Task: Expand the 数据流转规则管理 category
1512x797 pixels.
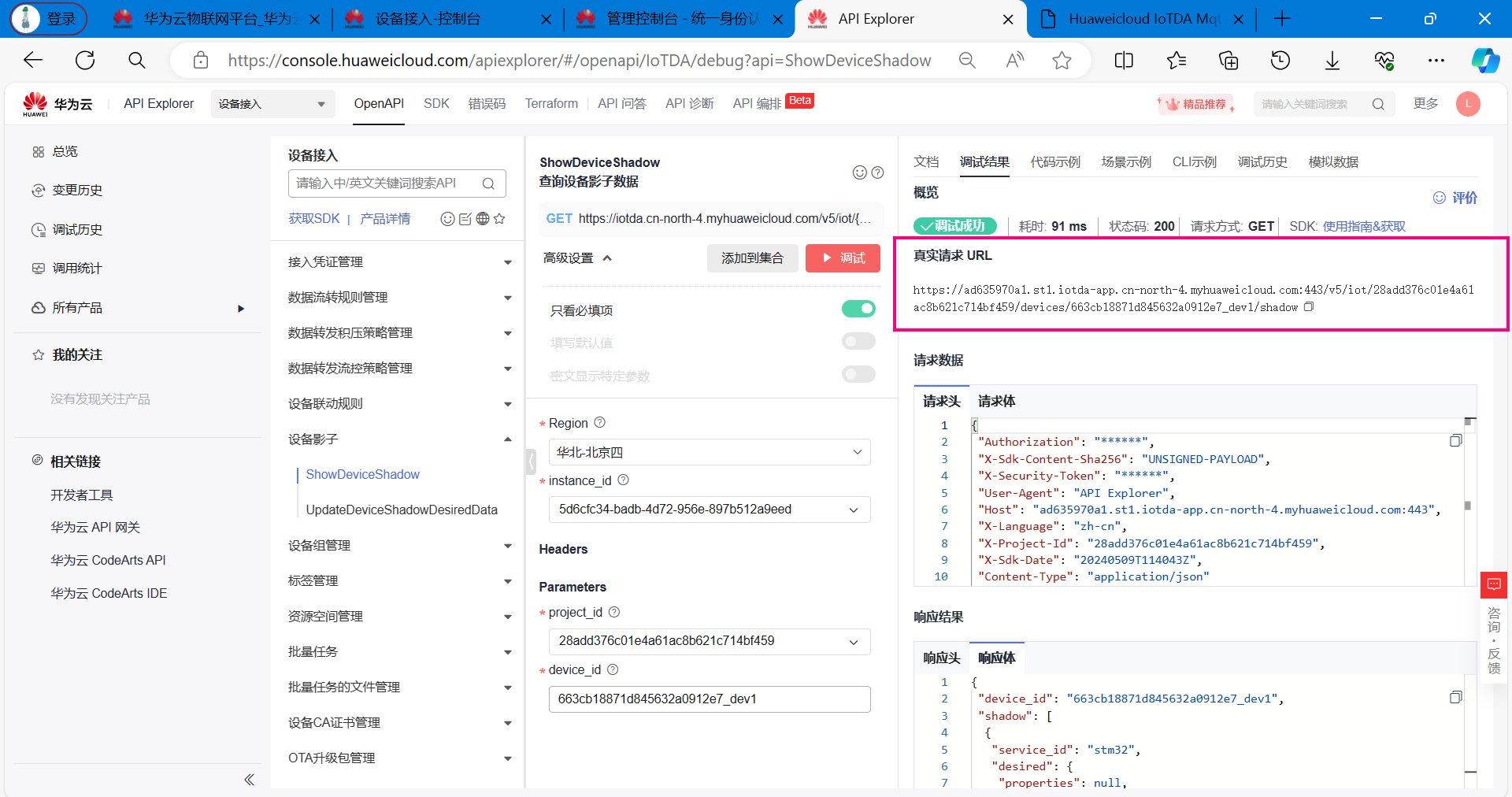Action: click(x=399, y=298)
